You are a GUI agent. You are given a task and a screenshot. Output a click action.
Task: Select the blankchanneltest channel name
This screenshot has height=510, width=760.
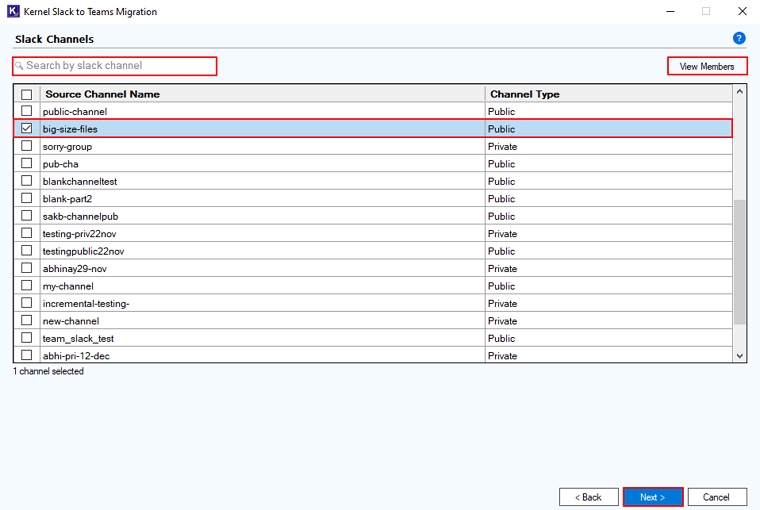(79, 181)
